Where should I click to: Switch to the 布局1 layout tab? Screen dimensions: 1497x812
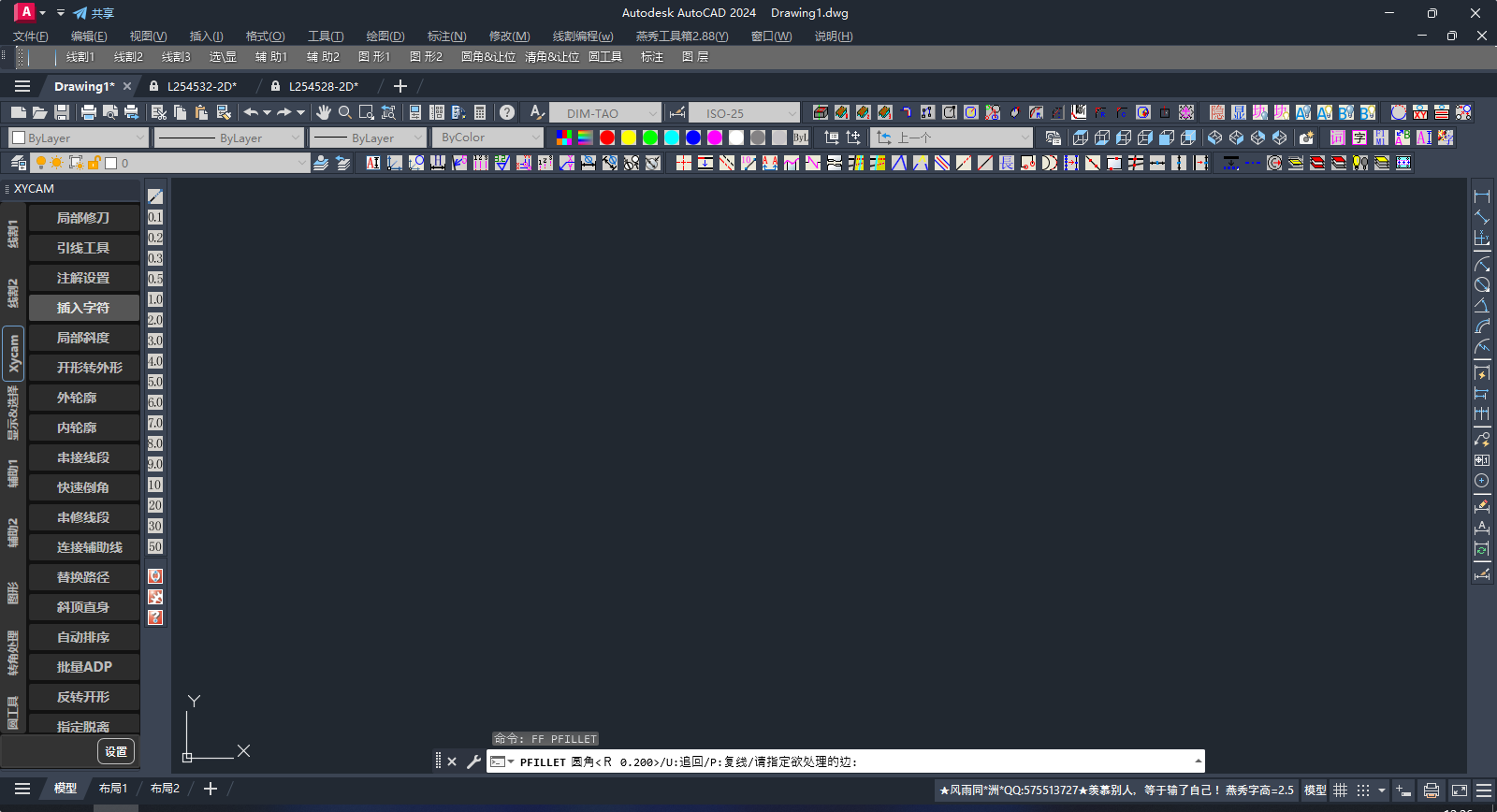[113, 789]
